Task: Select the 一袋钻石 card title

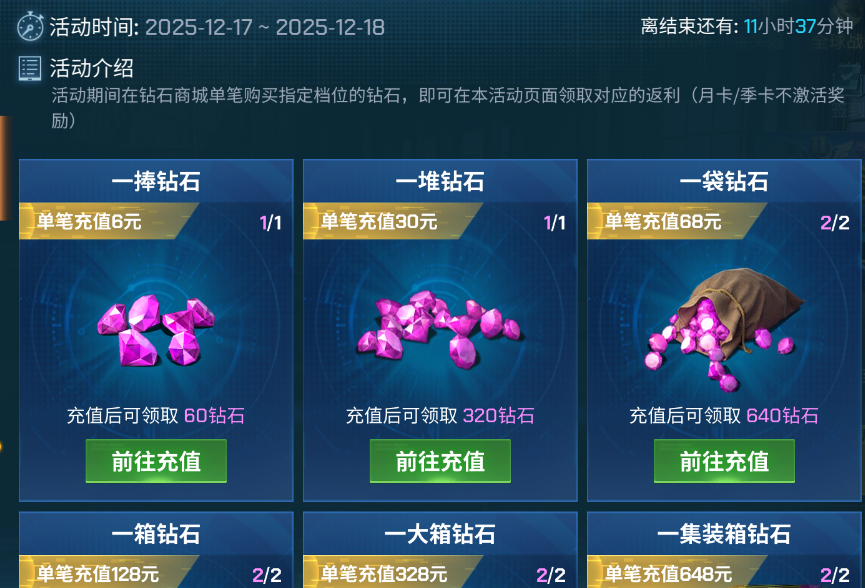Action: 724,181
